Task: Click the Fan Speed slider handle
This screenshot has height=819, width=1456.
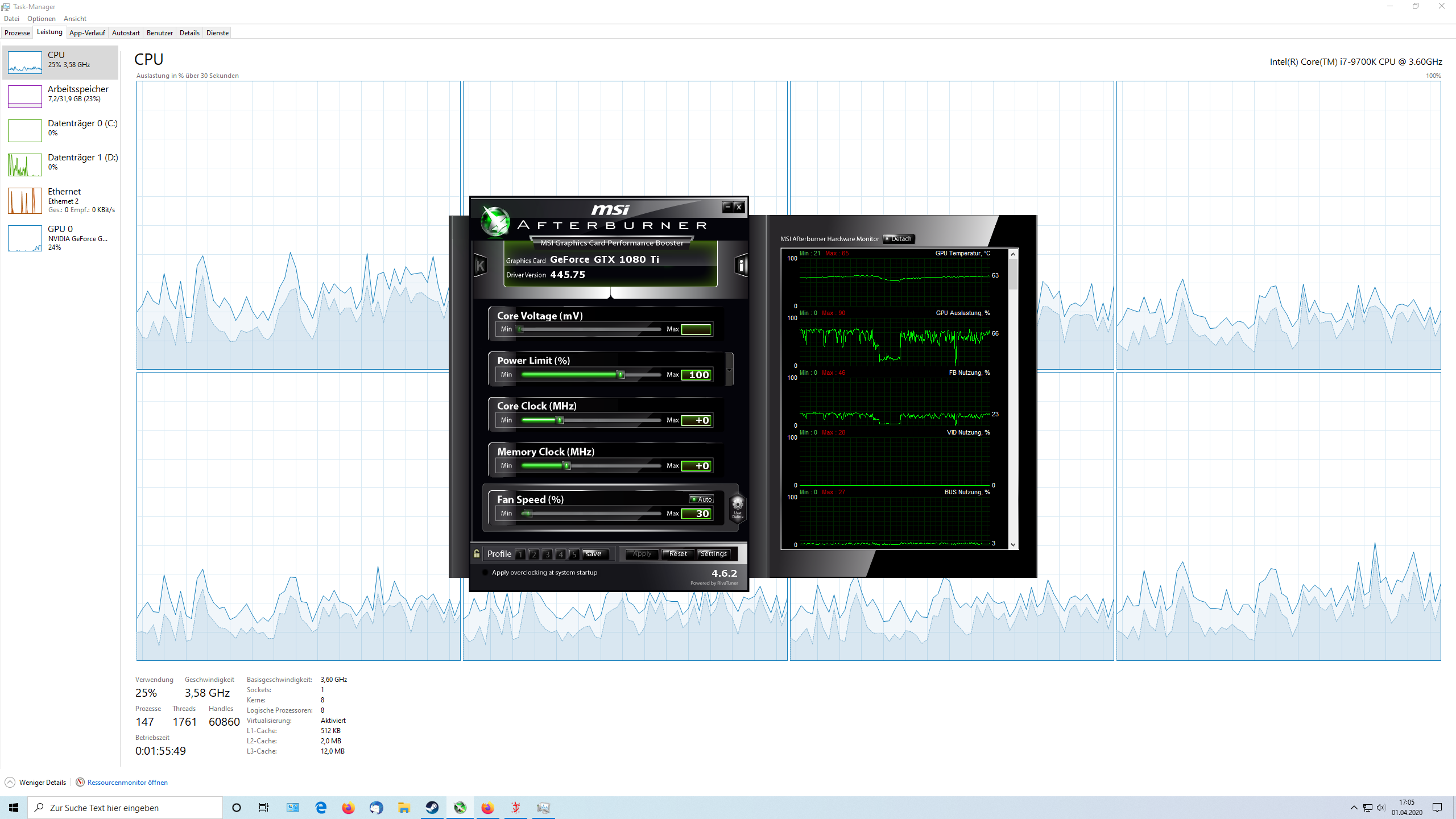Action: tap(528, 514)
